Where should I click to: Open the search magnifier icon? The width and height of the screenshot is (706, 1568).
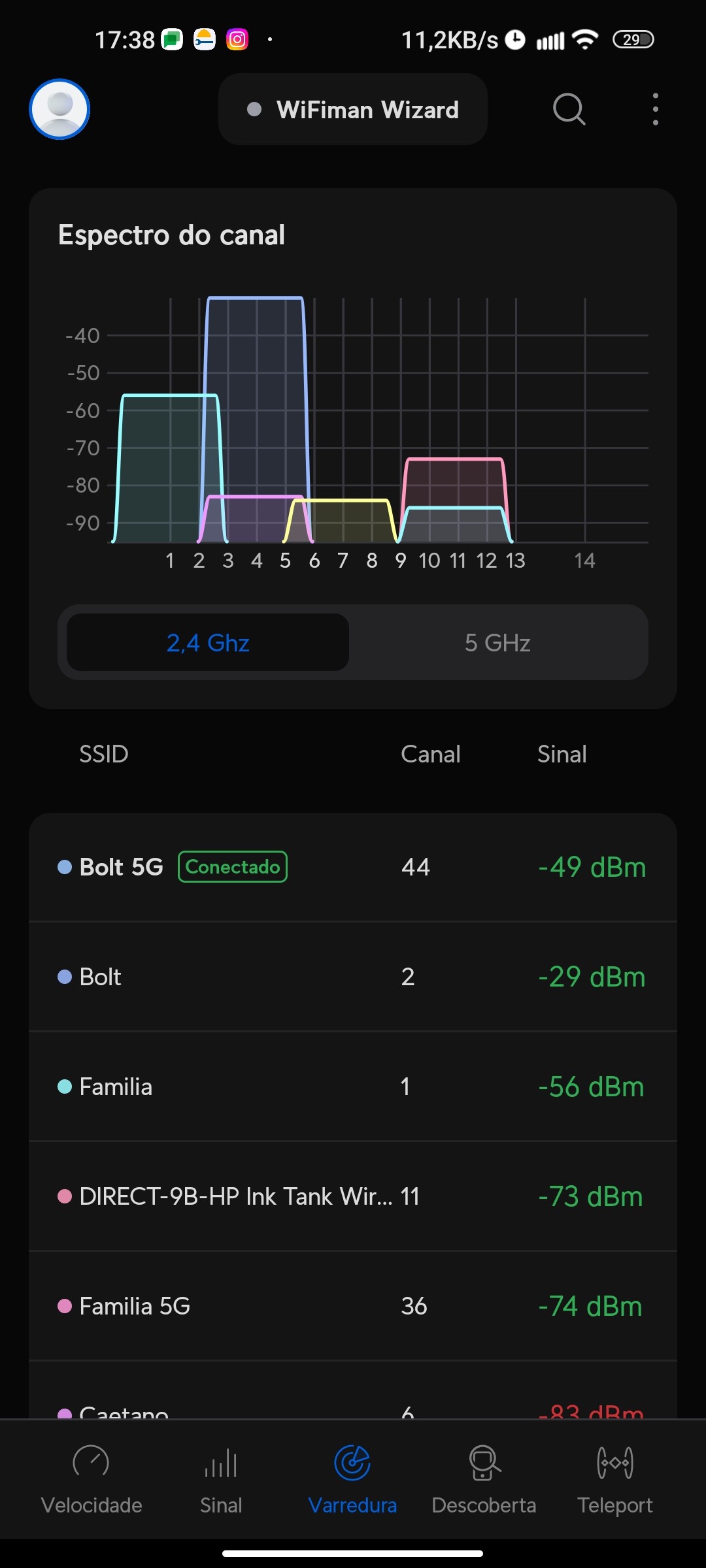(x=569, y=109)
